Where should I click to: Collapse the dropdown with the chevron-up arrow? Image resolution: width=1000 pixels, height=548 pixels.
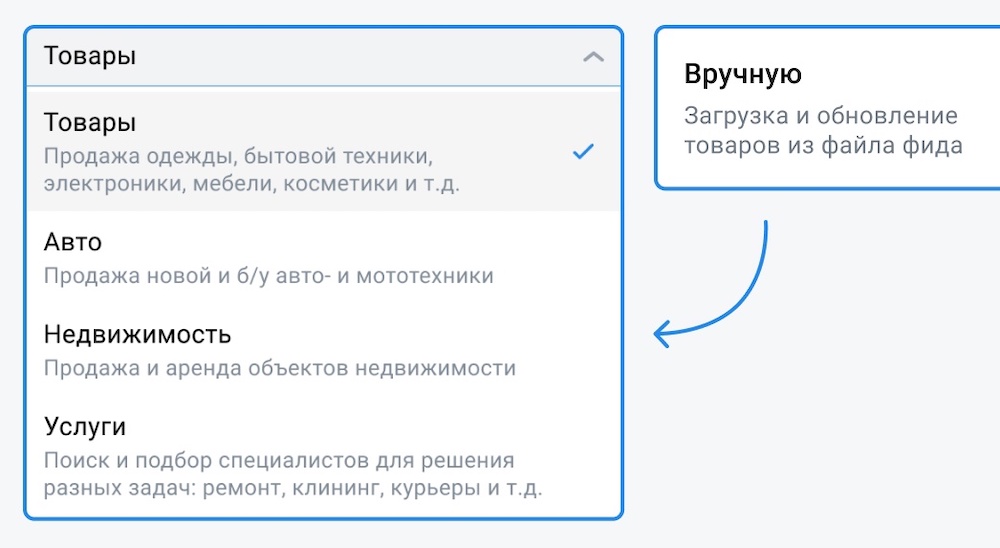[x=593, y=57]
